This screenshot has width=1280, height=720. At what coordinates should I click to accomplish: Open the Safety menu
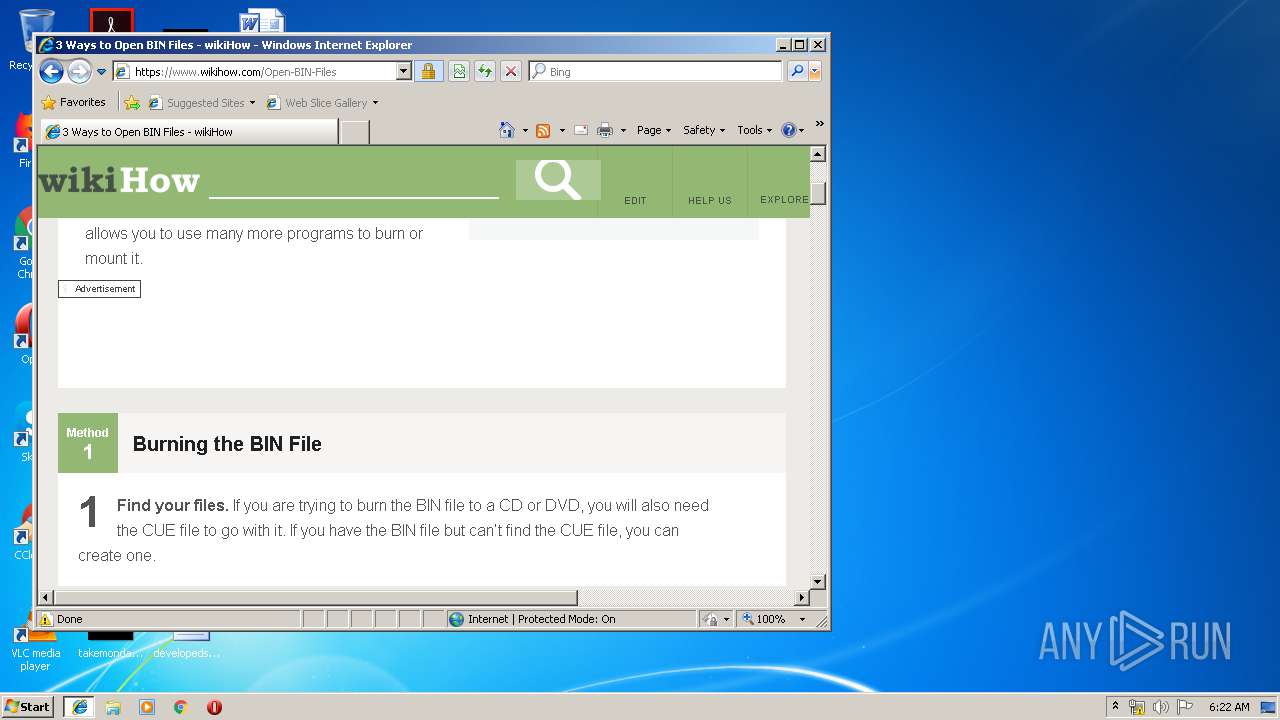(x=704, y=130)
